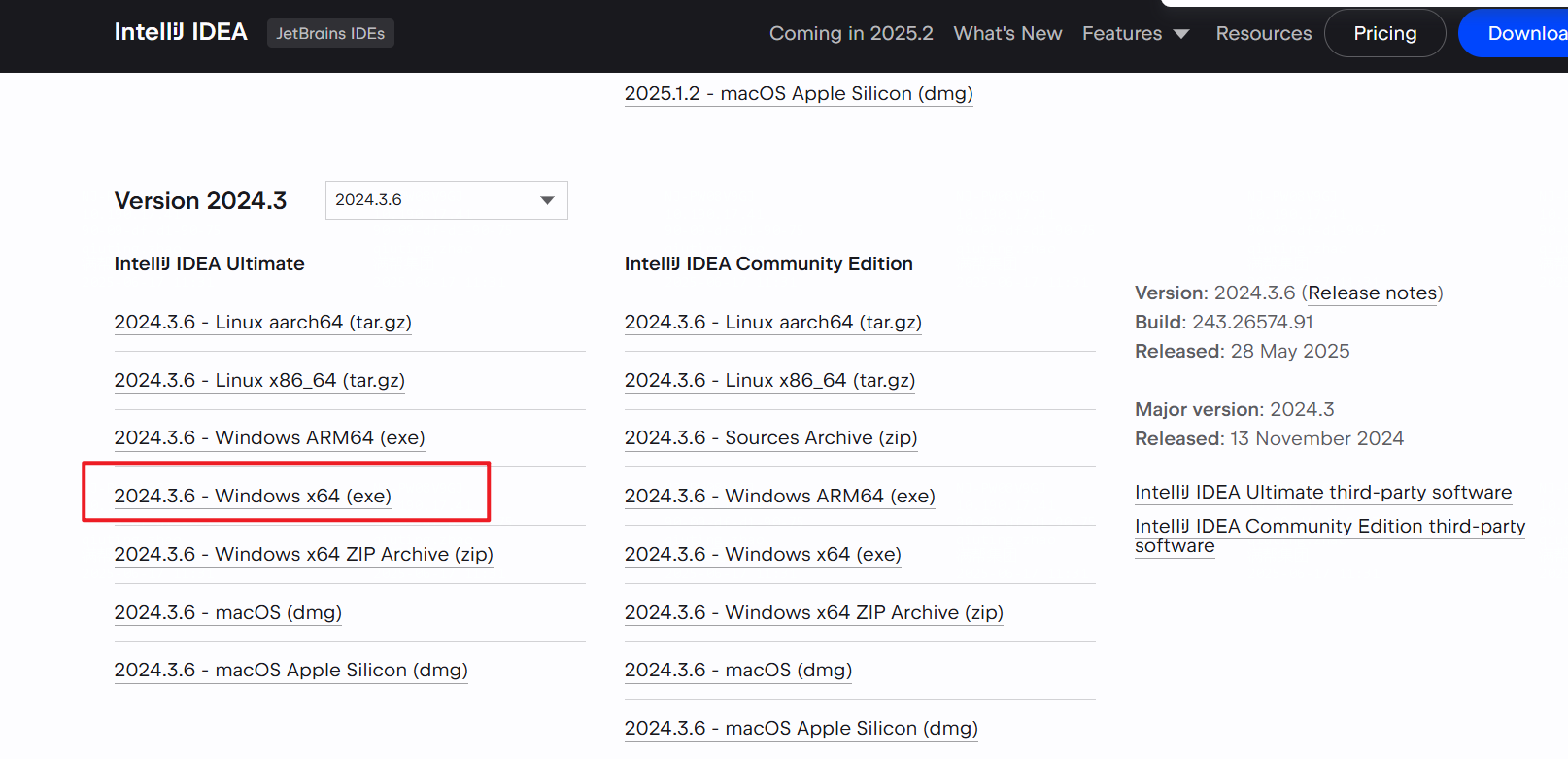Image resolution: width=1568 pixels, height=759 pixels.
Task: Download Community 2024.3.6 Windows x64 exe
Action: pos(763,554)
